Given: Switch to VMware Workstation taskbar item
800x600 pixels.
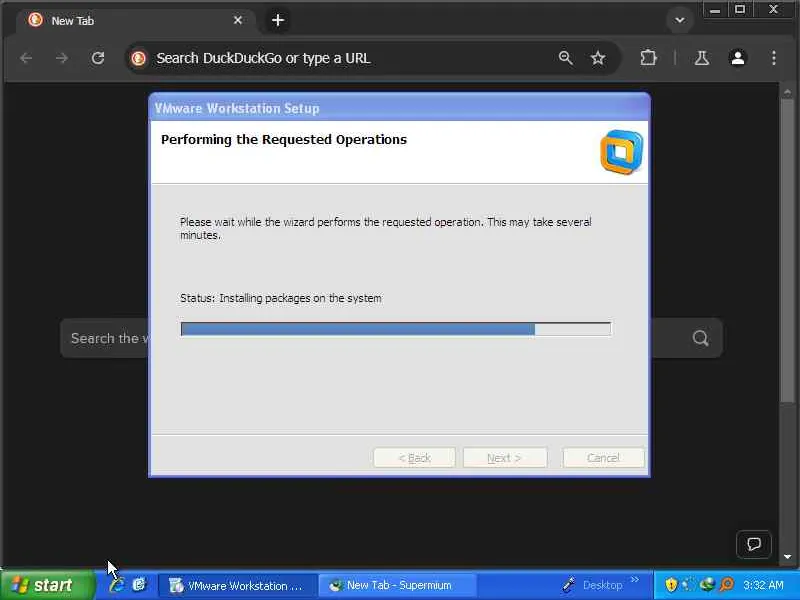Looking at the screenshot, I should tap(237, 585).
